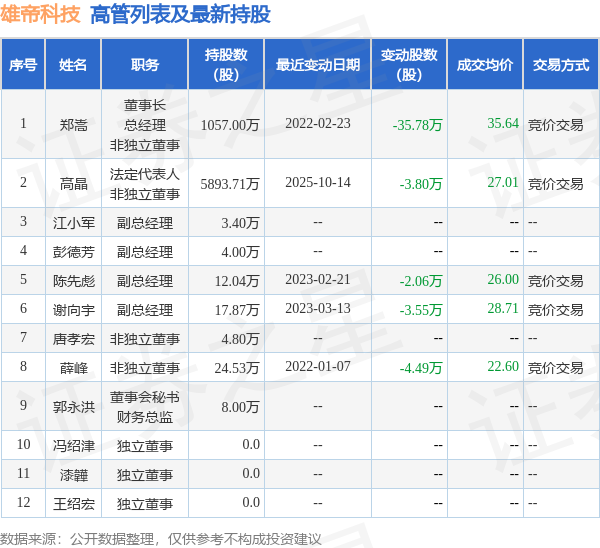Select the name 彭德芳
Viewport: 600px width, 548px height.
point(73,252)
